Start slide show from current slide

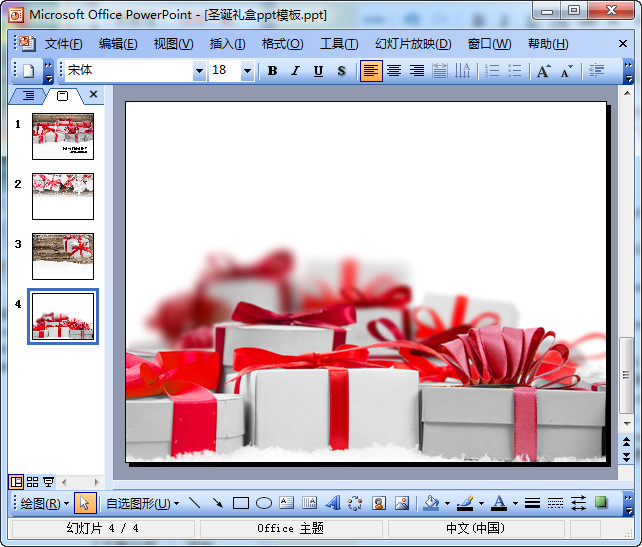(x=49, y=482)
